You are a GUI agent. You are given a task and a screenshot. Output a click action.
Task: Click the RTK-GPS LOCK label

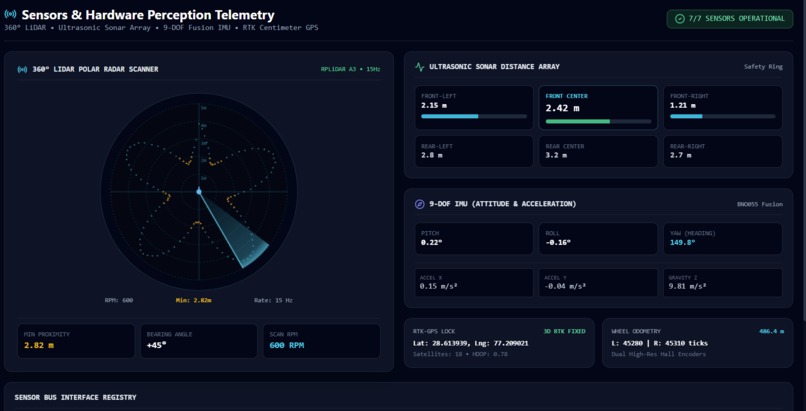pos(434,331)
